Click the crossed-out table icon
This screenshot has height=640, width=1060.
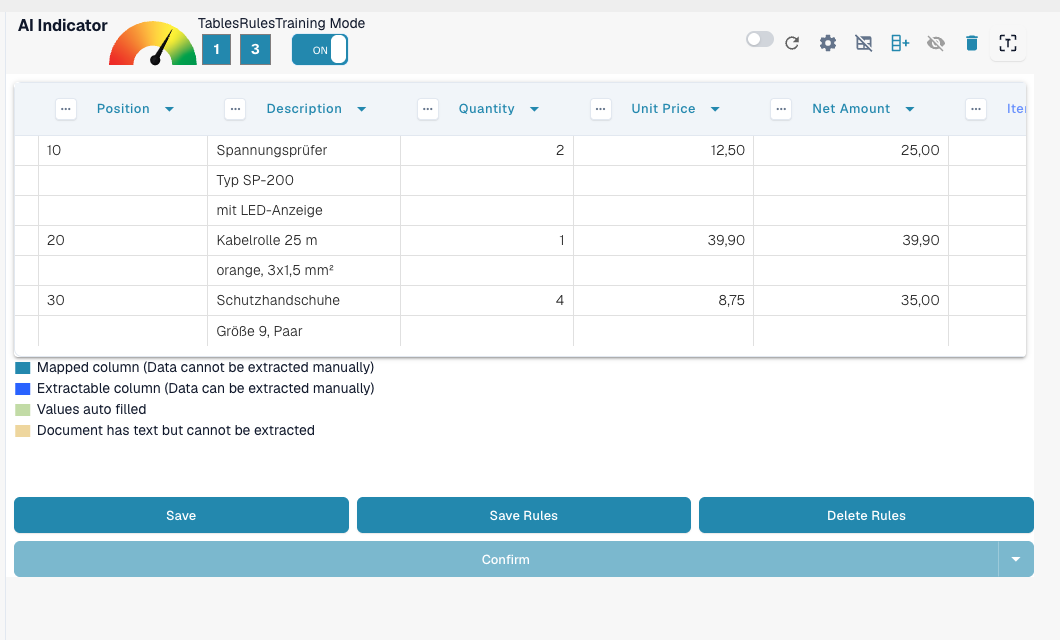coord(864,43)
